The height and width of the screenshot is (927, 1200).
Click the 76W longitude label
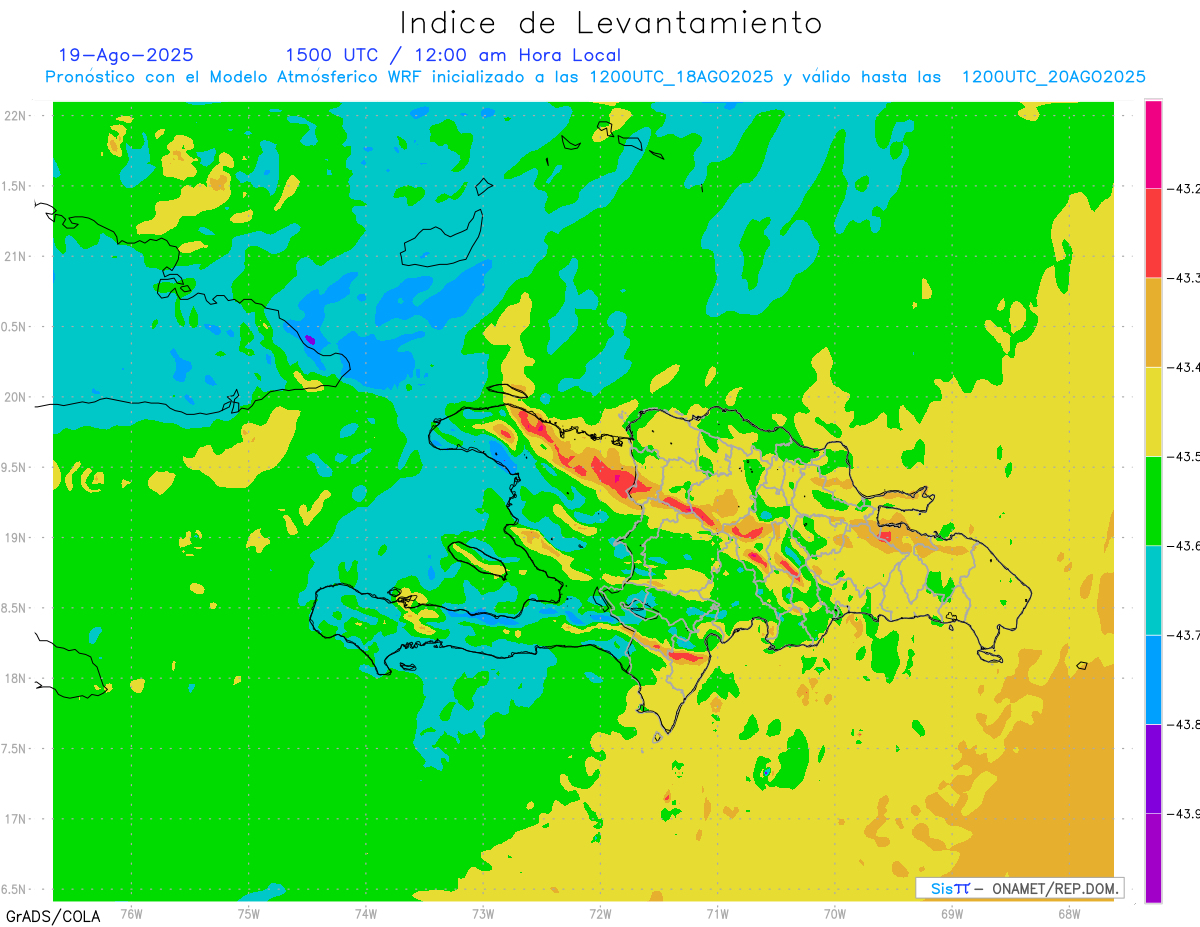pos(131,914)
